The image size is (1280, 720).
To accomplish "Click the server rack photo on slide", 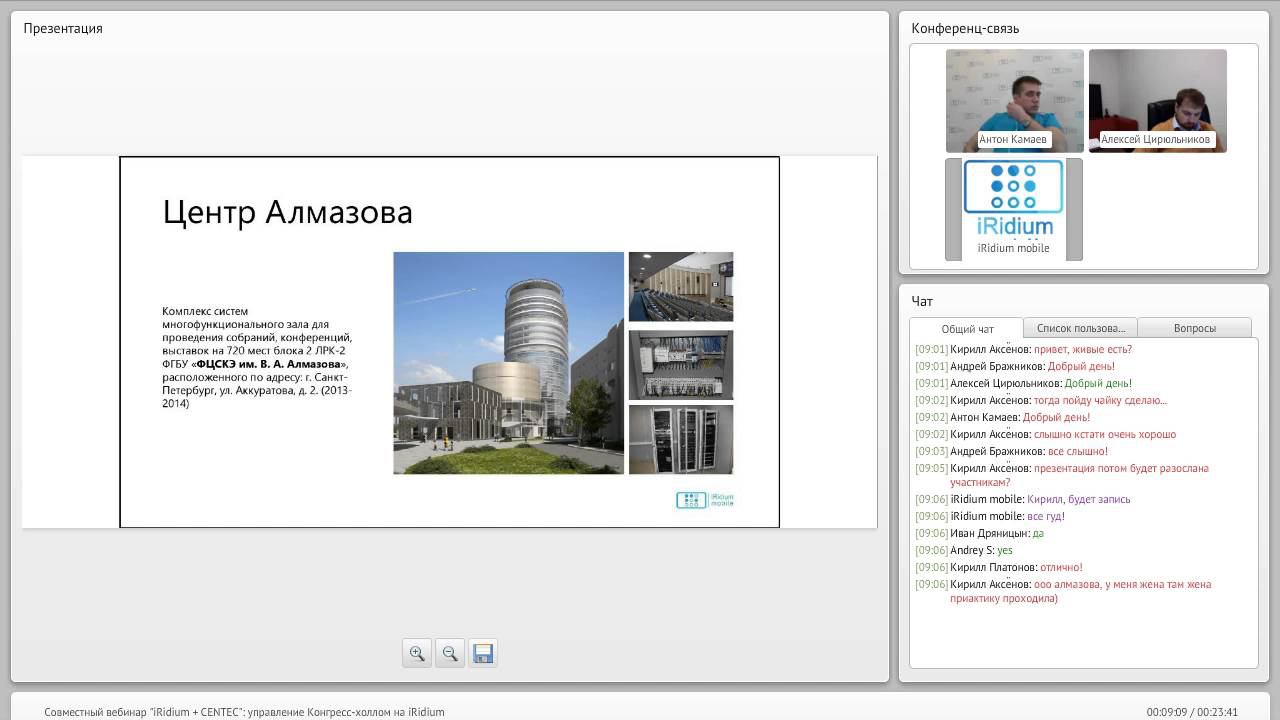I will click(681, 439).
